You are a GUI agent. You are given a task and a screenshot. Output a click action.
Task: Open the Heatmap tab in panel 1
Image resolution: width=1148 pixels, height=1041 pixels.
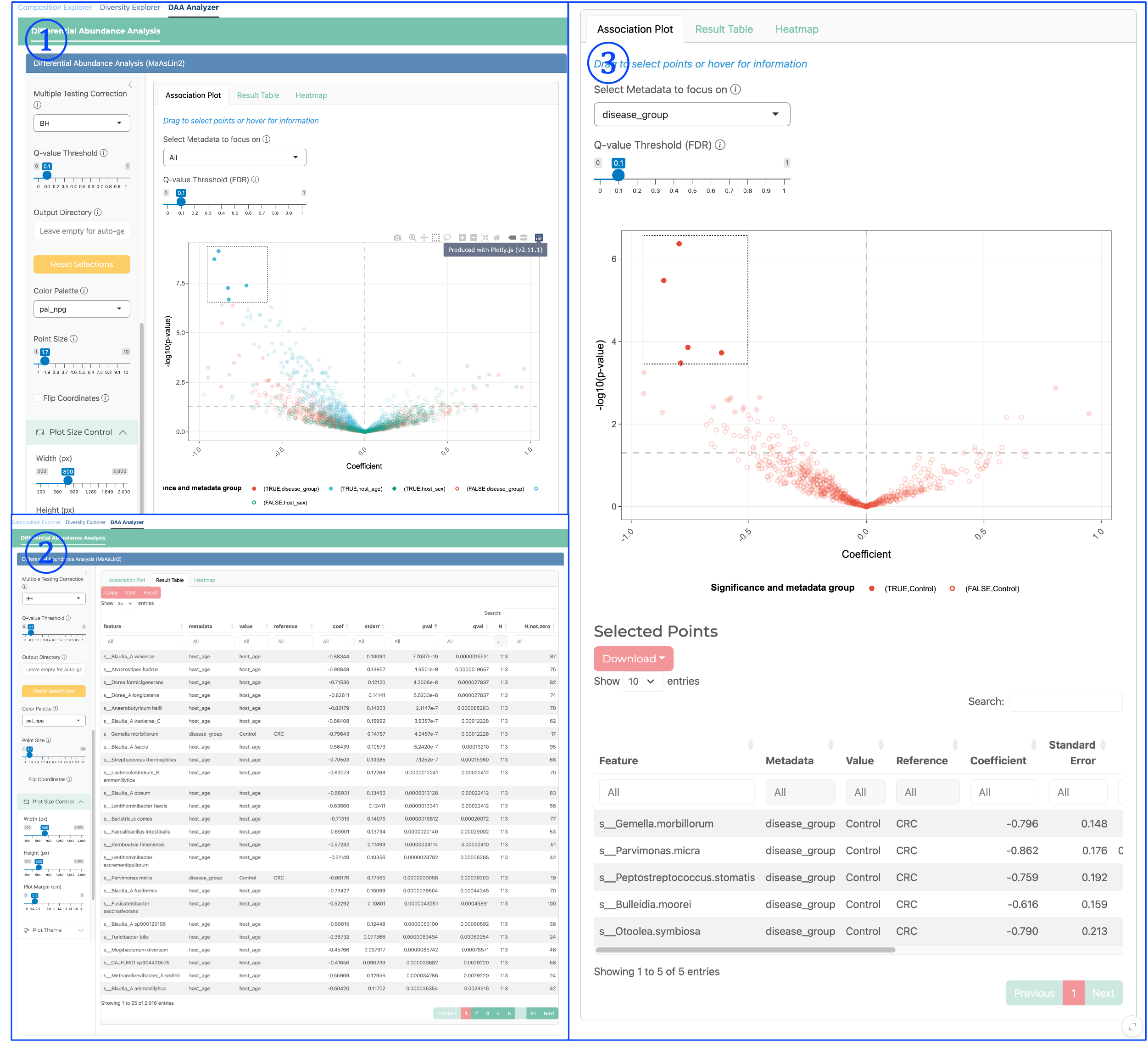[x=311, y=95]
